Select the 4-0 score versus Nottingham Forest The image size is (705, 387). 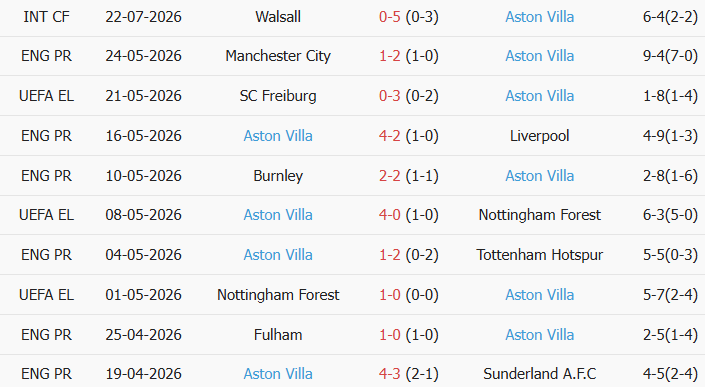[x=389, y=215]
